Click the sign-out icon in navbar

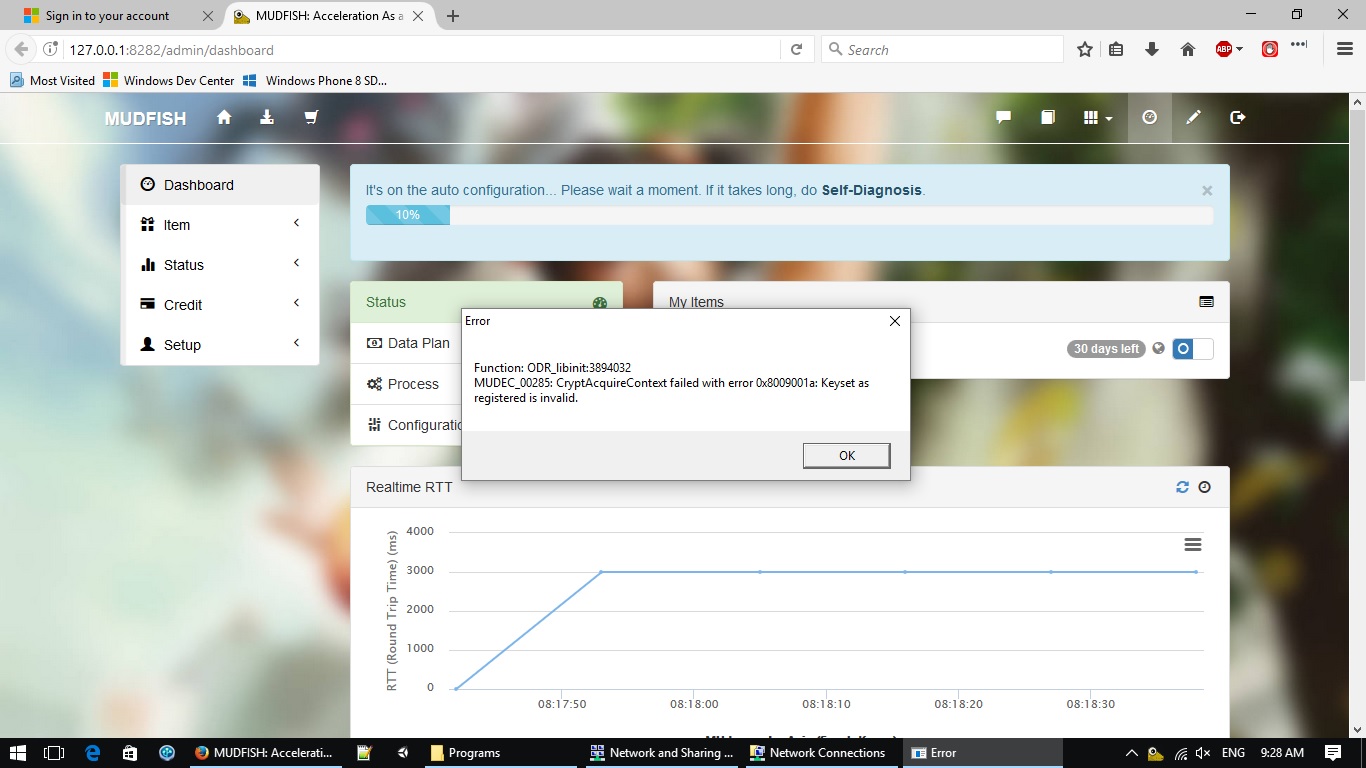[x=1237, y=117]
